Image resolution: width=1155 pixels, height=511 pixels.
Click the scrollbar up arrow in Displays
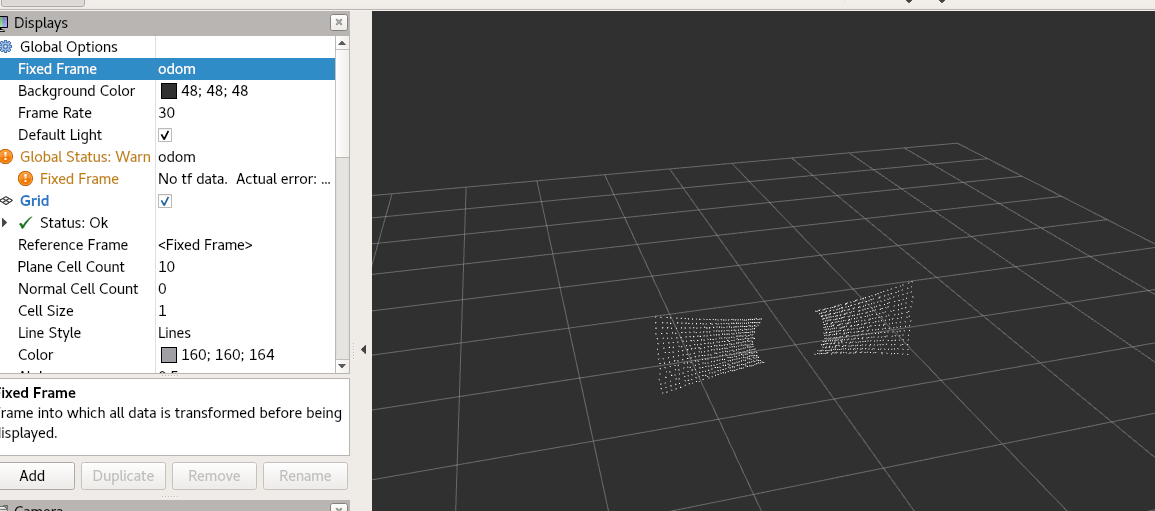coord(342,43)
